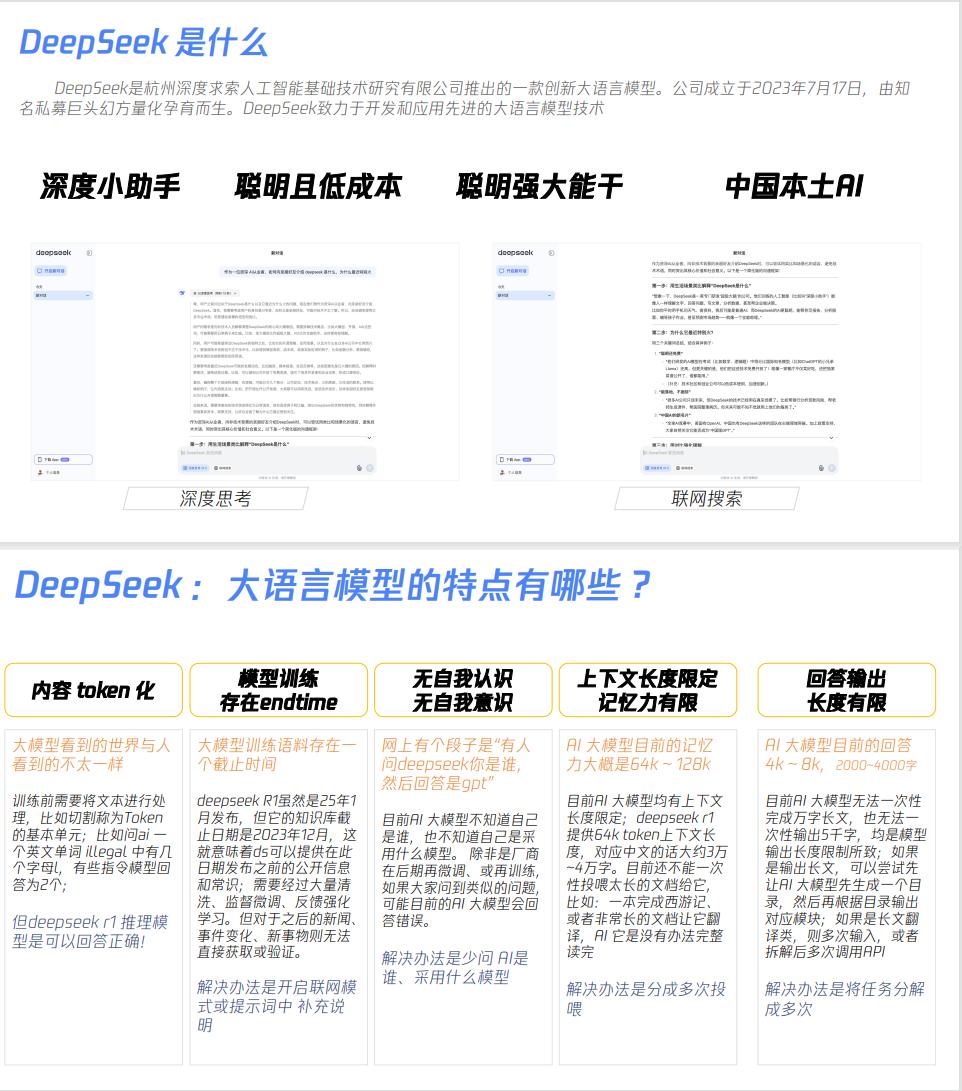Click the sidebar toggle icon in the right screenshot
The image size is (962, 1091).
pyautogui.click(x=551, y=253)
